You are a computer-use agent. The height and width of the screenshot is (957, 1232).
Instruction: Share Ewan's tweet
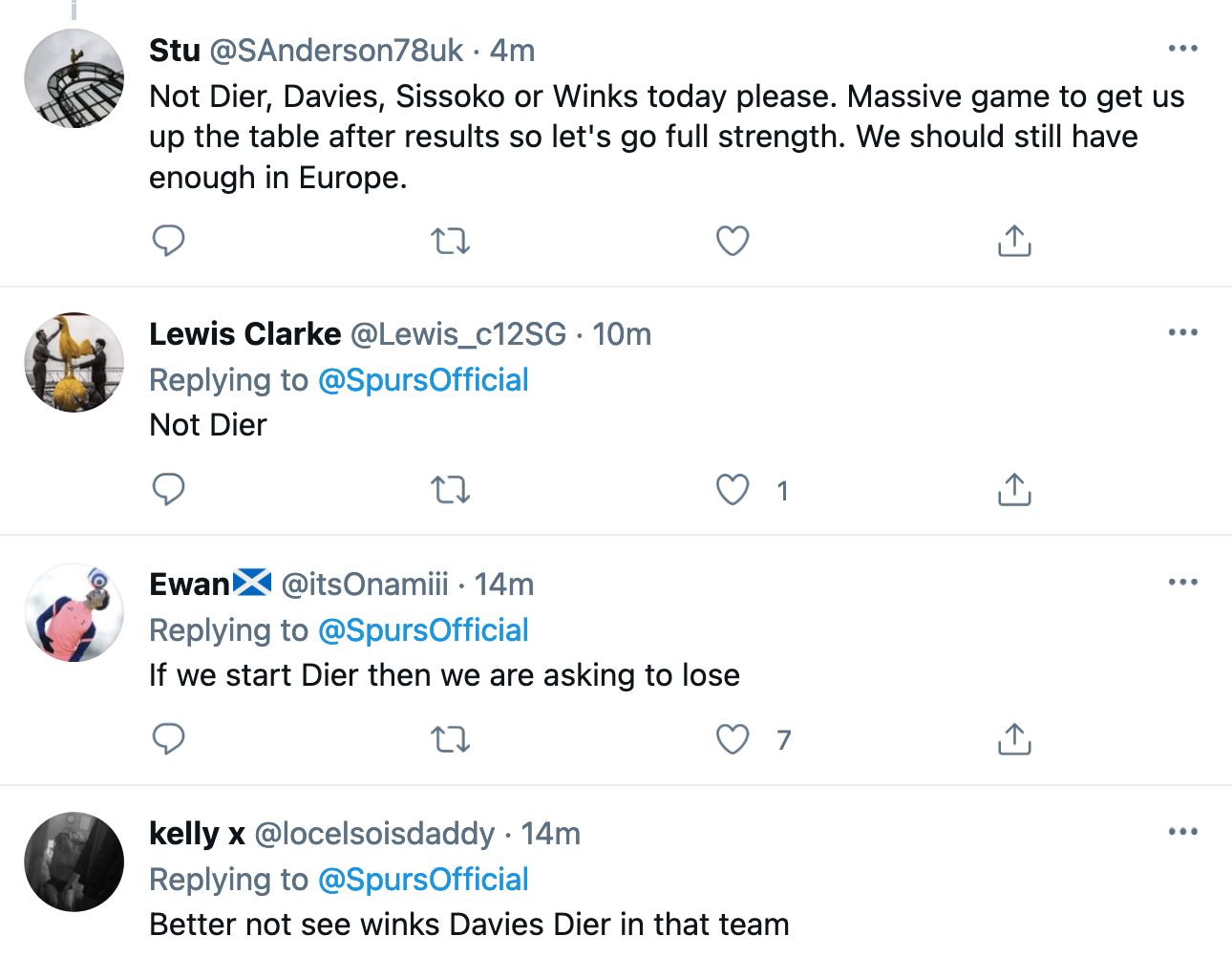coord(1014,739)
